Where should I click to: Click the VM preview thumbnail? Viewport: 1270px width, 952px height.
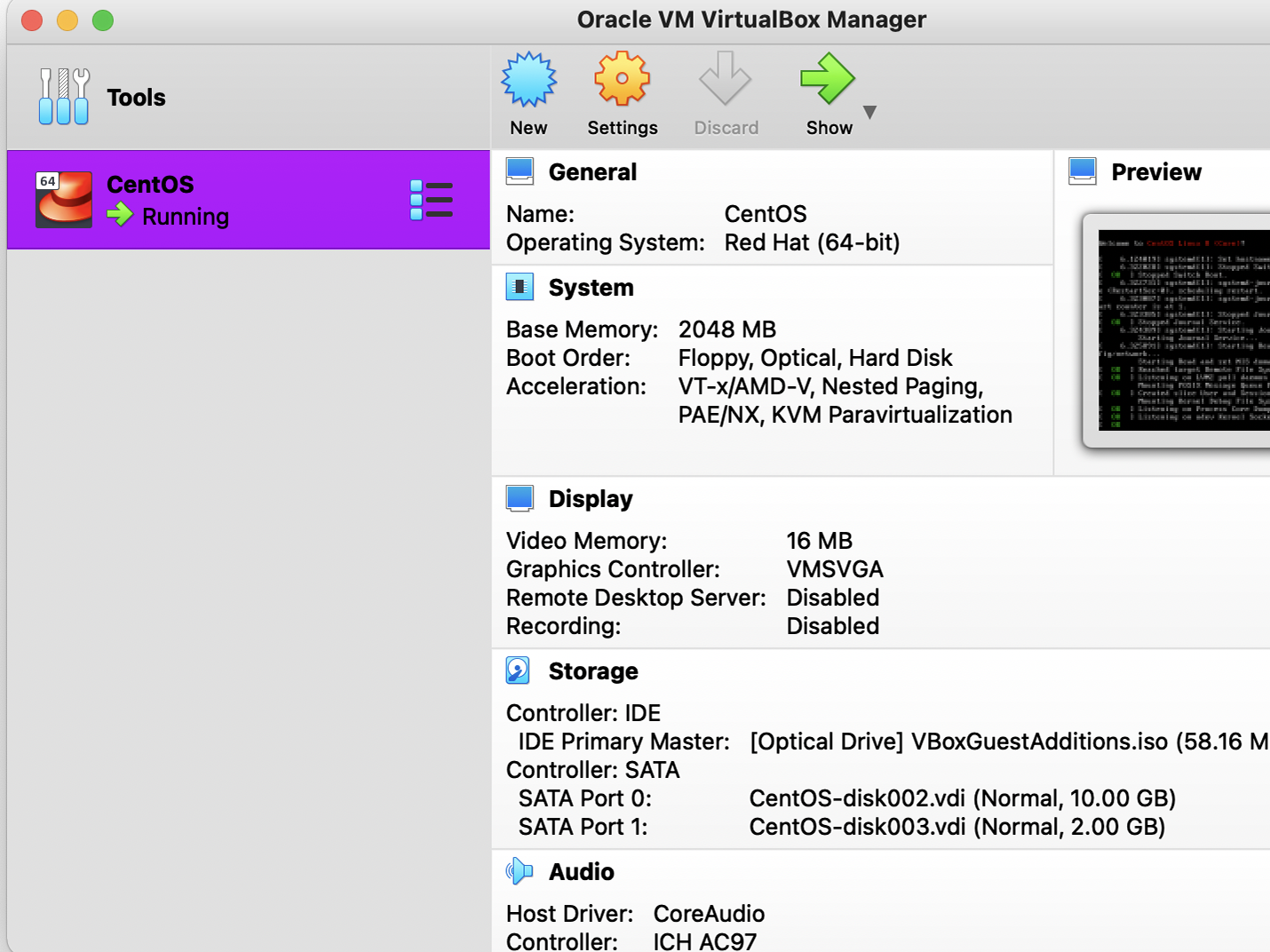tap(1183, 330)
